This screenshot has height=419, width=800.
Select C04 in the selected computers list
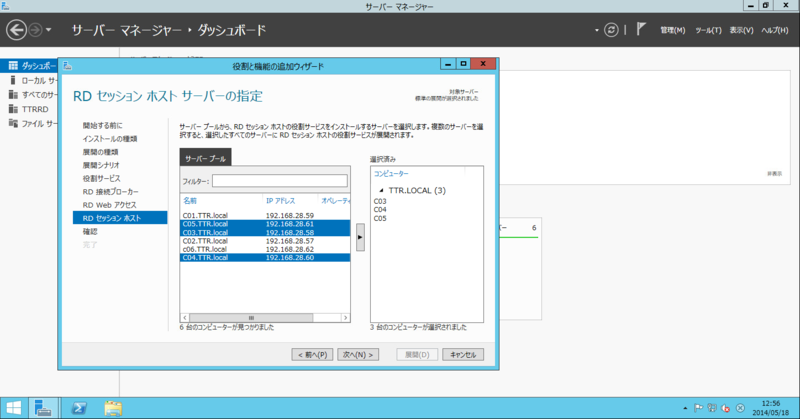click(380, 210)
